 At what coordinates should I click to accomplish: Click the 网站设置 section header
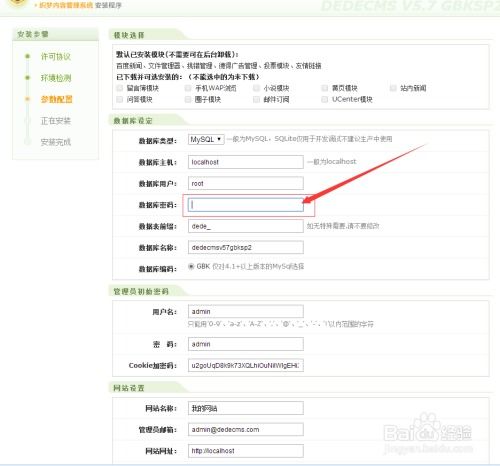pyautogui.click(x=129, y=388)
